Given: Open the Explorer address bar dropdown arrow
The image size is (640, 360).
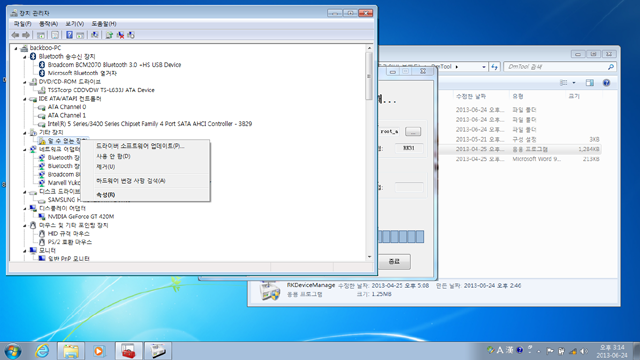Looking at the screenshot, I should coord(484,67).
